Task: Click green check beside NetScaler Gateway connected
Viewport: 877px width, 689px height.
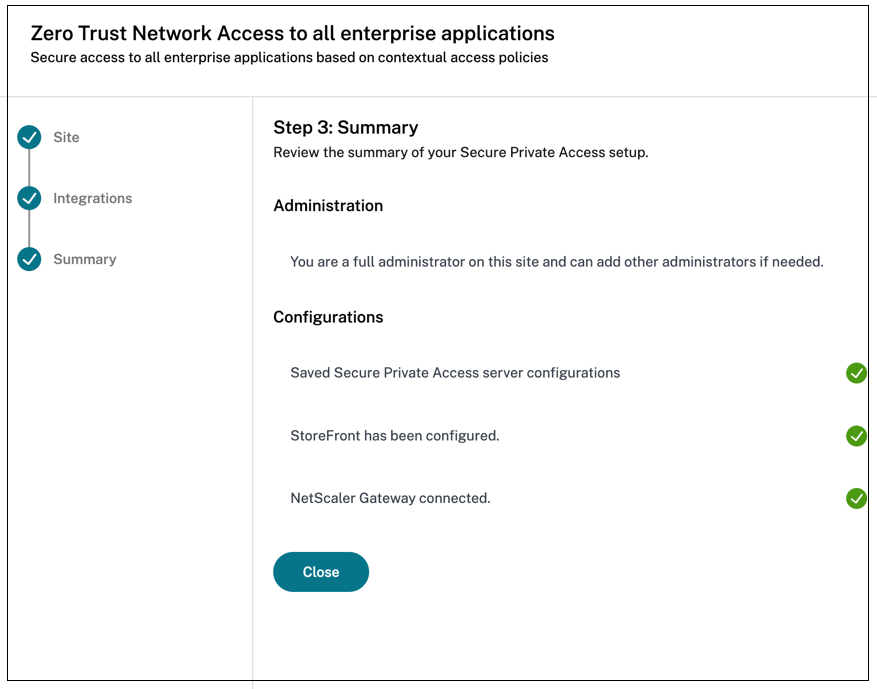Action: click(856, 498)
